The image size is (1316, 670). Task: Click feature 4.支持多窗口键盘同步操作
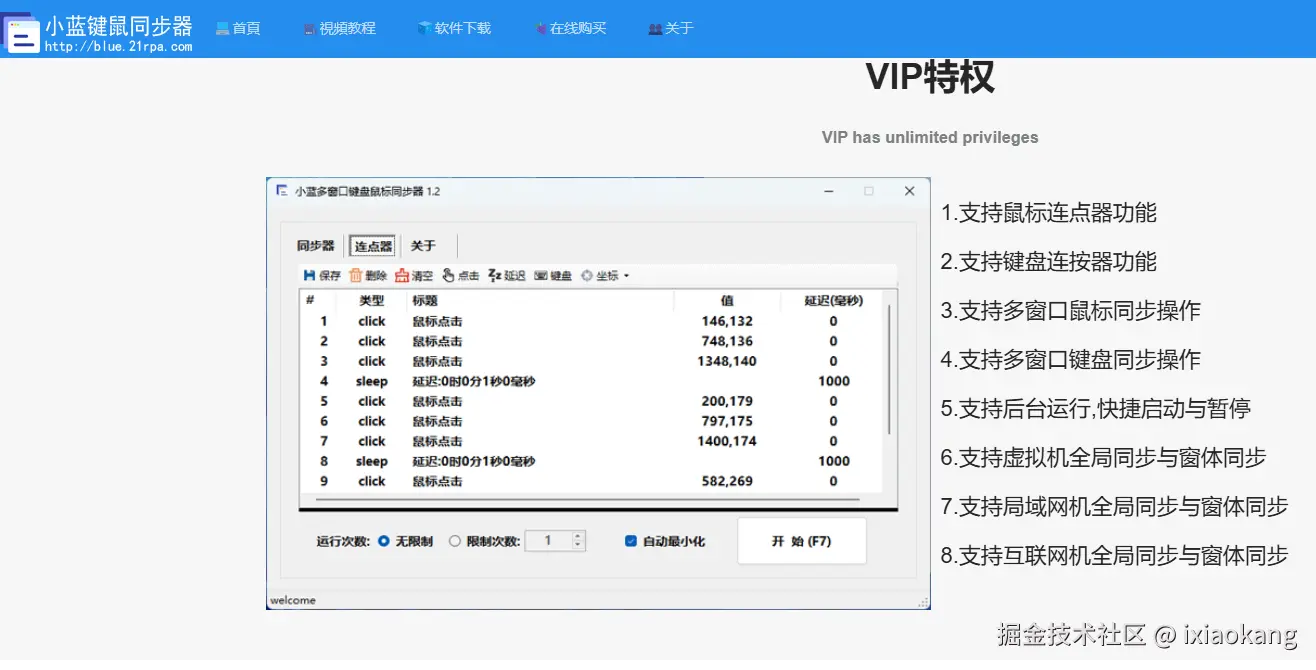[x=1071, y=359]
